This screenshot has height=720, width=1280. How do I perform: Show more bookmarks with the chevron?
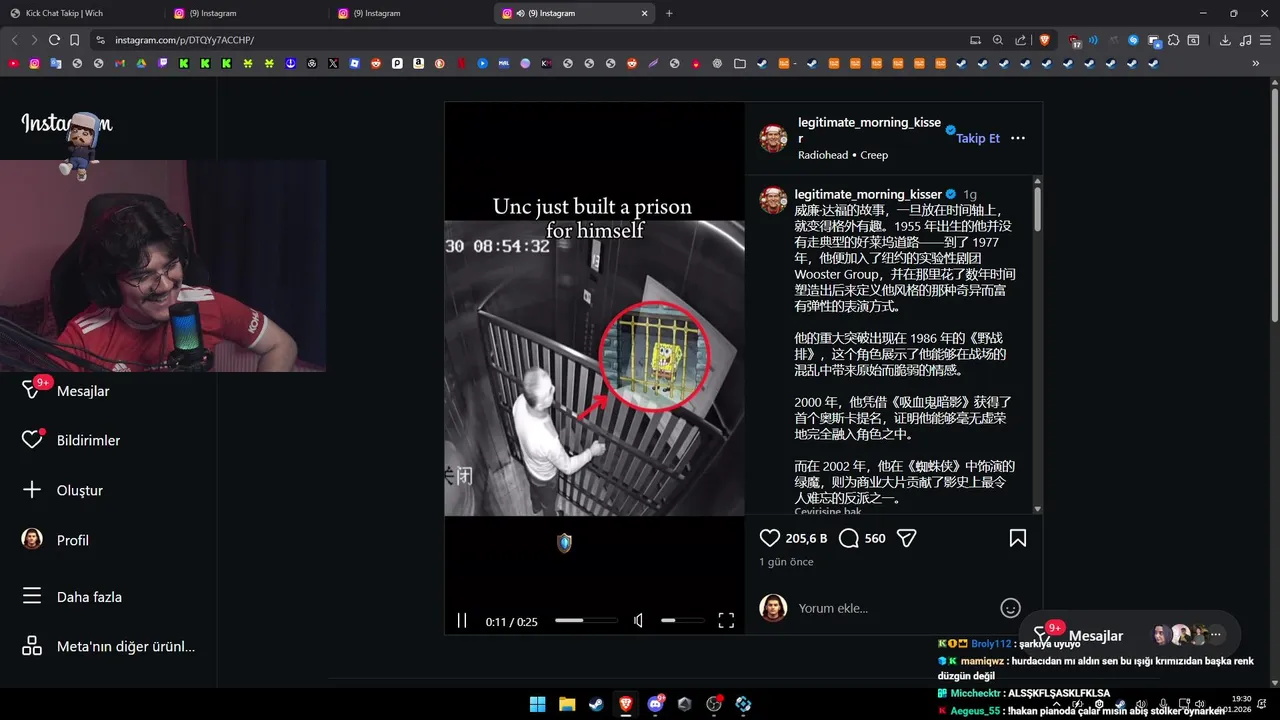[x=1256, y=63]
